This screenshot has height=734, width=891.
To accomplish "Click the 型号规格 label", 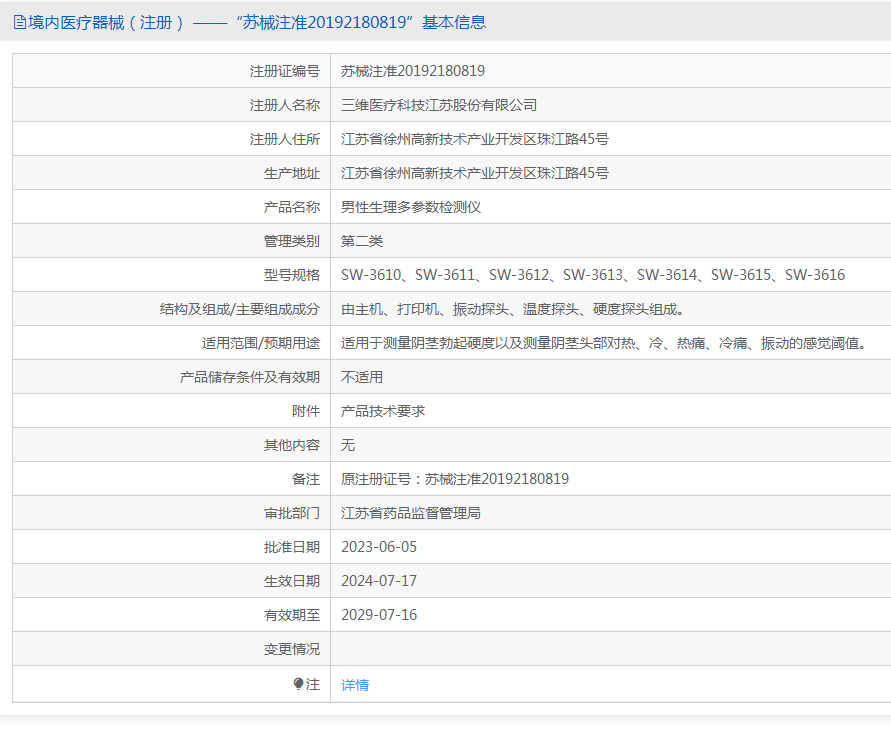I will coord(292,275).
